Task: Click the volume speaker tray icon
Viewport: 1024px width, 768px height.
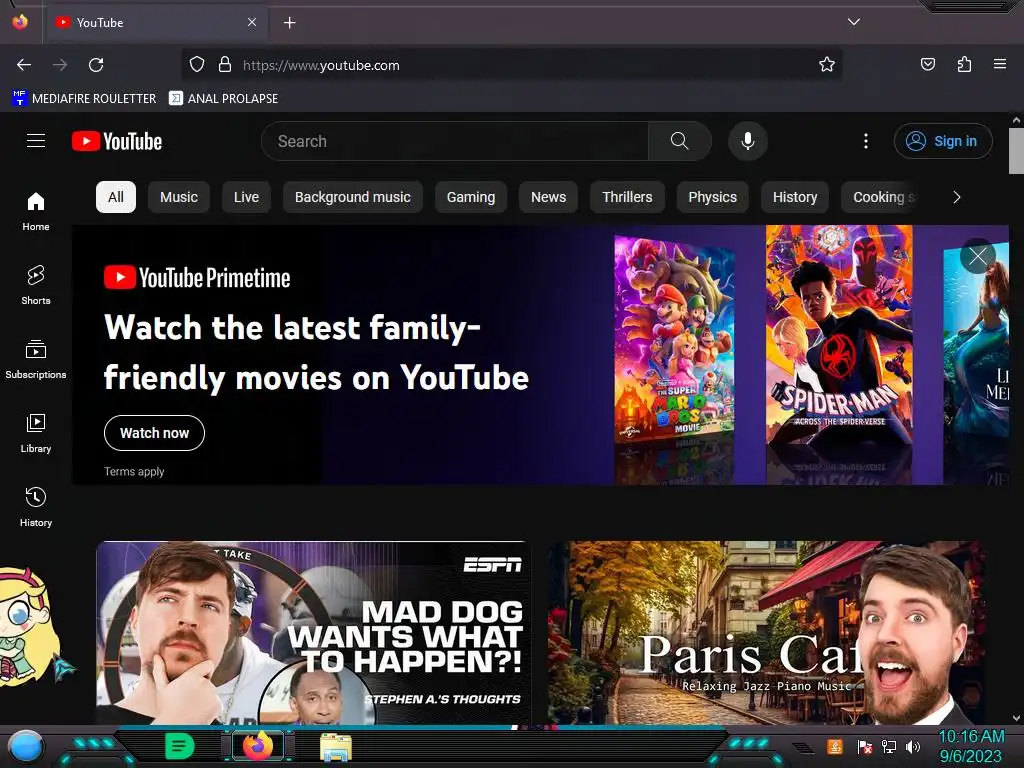Action: click(x=913, y=746)
